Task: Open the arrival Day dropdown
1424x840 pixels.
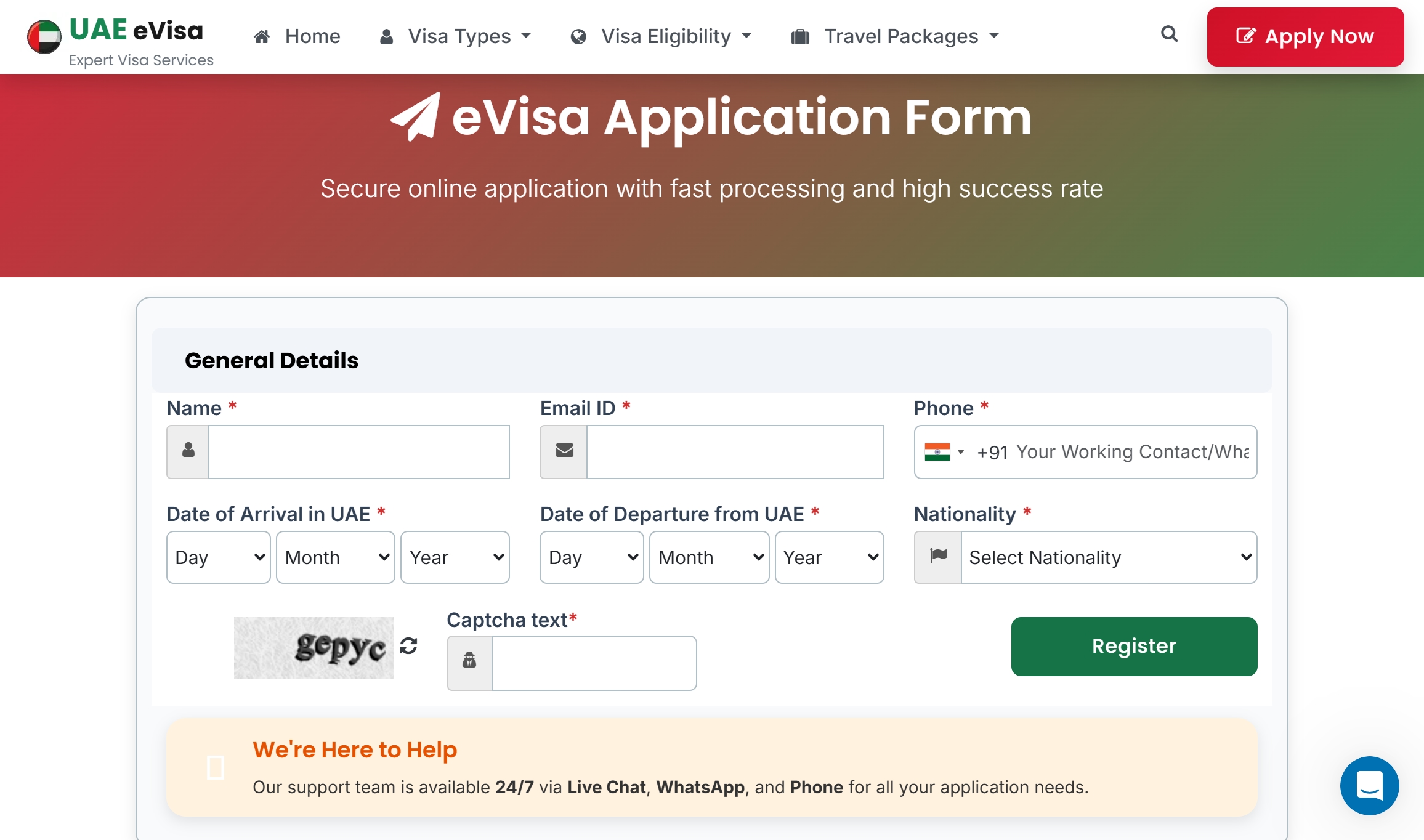Action: 219,557
